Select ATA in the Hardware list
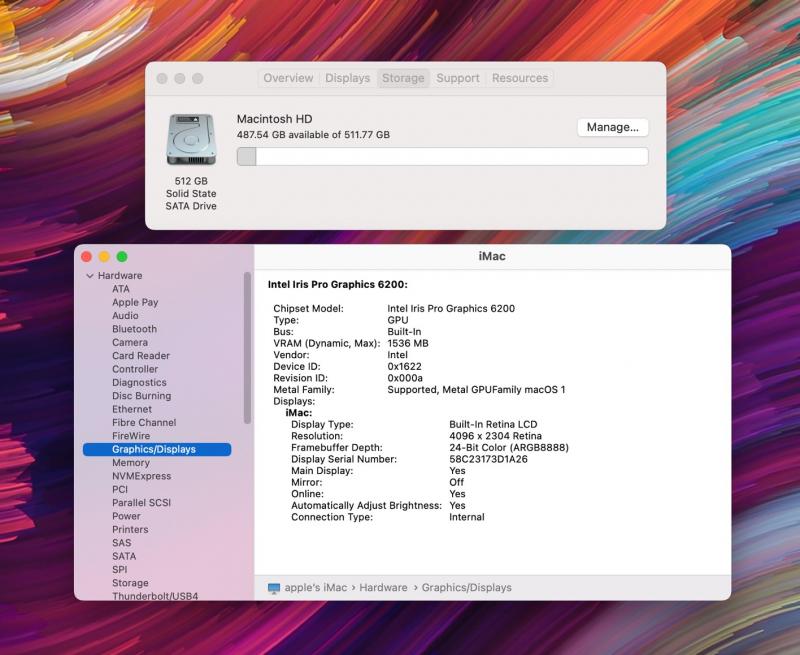Viewport: 800px width, 655px height. pyautogui.click(x=121, y=289)
